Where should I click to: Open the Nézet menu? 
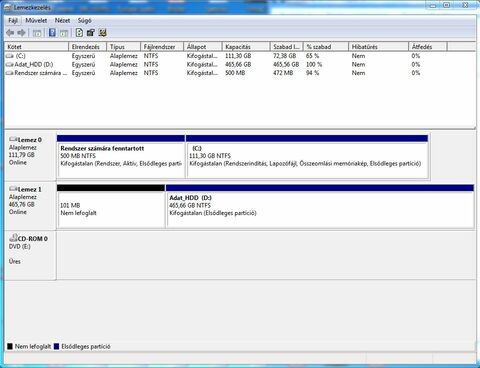[x=62, y=21]
